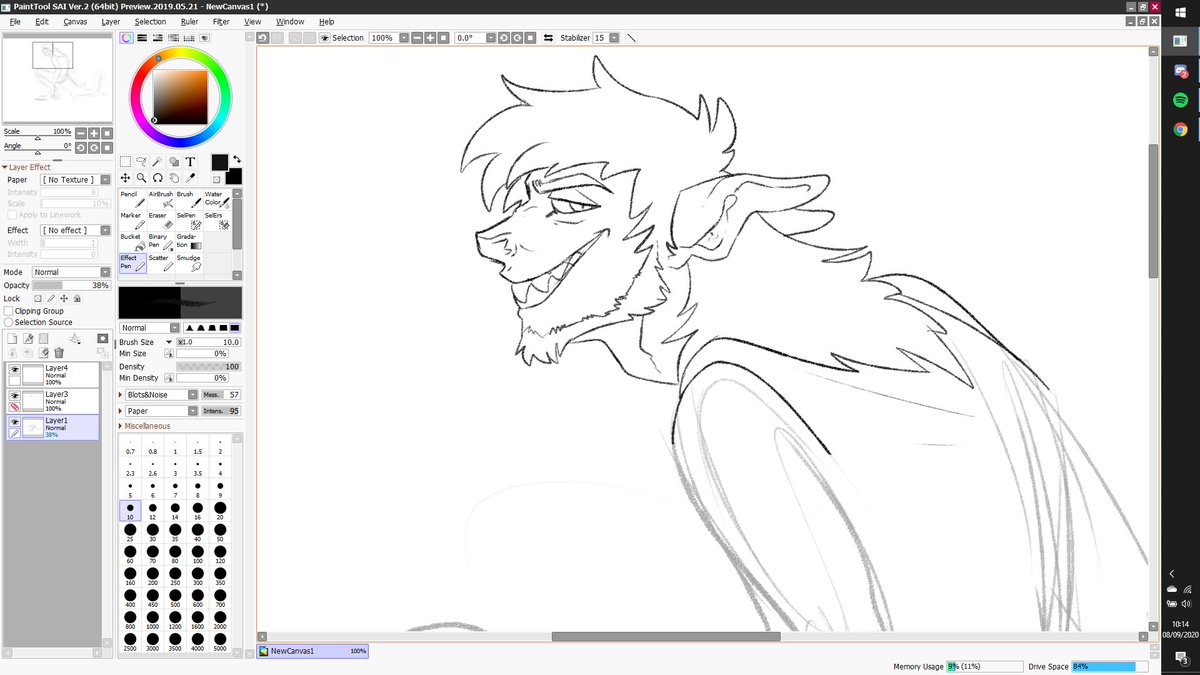Select brush size preset 35
This screenshot has height=675, width=1200.
coord(175,533)
